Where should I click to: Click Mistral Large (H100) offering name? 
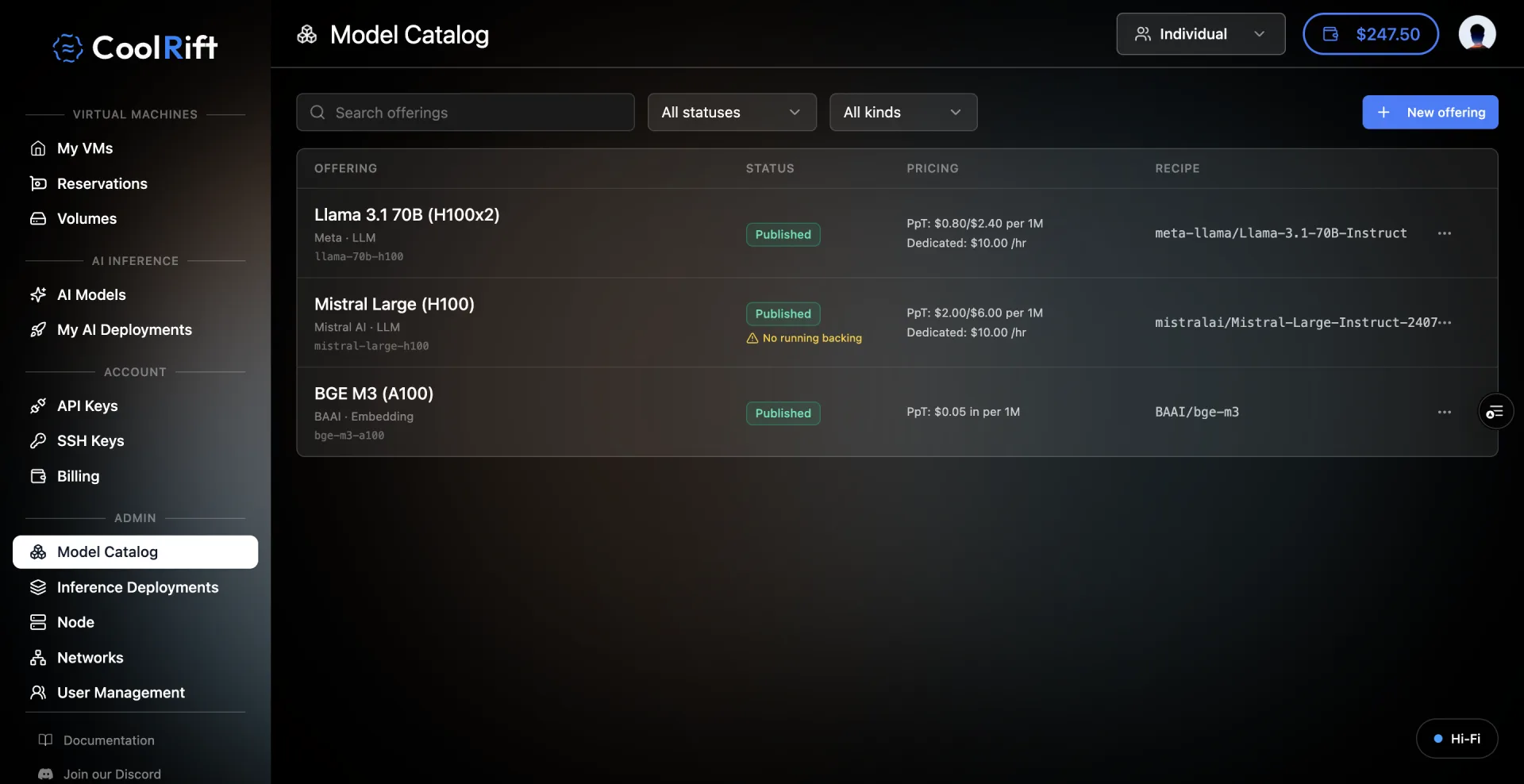394,304
